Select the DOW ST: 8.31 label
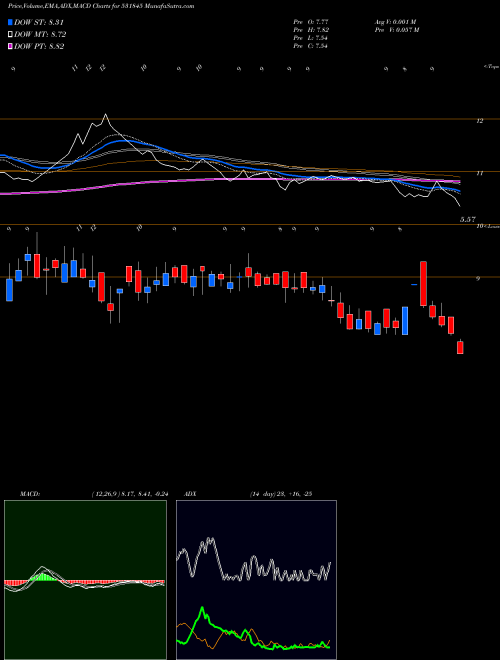The height and width of the screenshot is (660, 500). (39, 22)
